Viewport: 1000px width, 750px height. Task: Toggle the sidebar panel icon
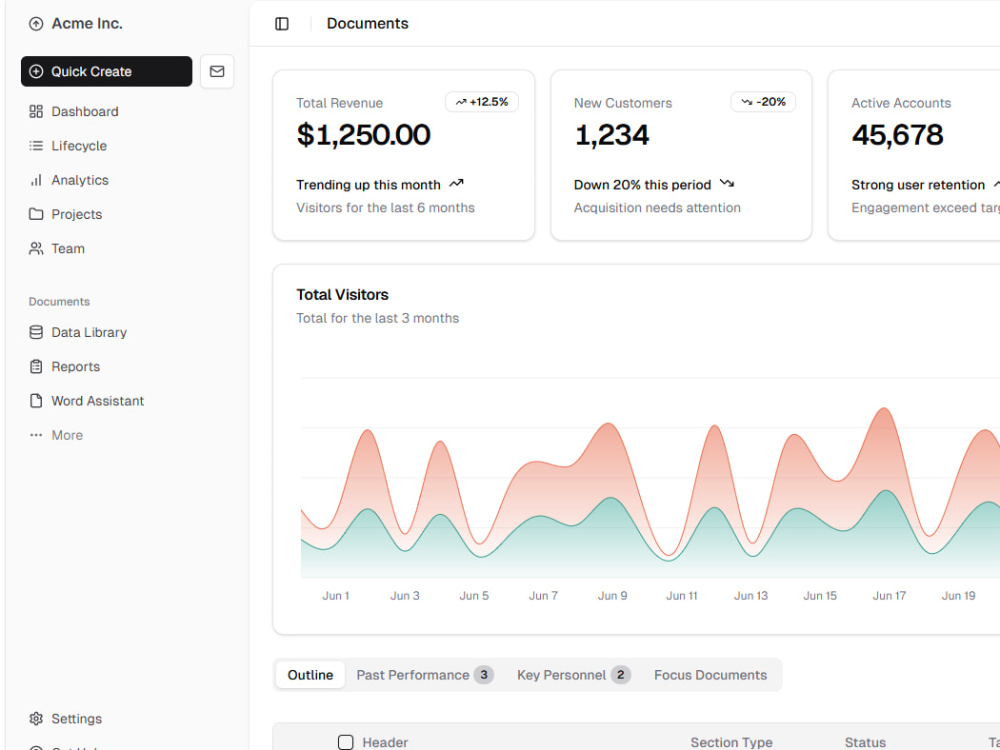282,24
